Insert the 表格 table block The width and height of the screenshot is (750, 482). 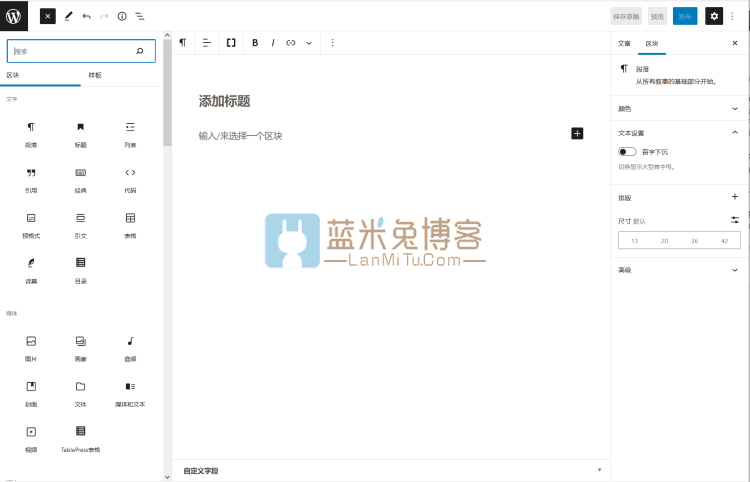[130, 226]
